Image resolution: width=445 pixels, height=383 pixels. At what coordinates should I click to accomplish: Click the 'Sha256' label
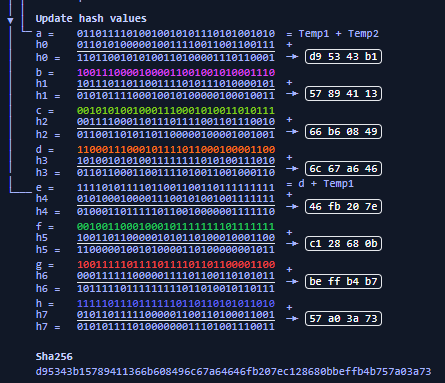click(54, 357)
